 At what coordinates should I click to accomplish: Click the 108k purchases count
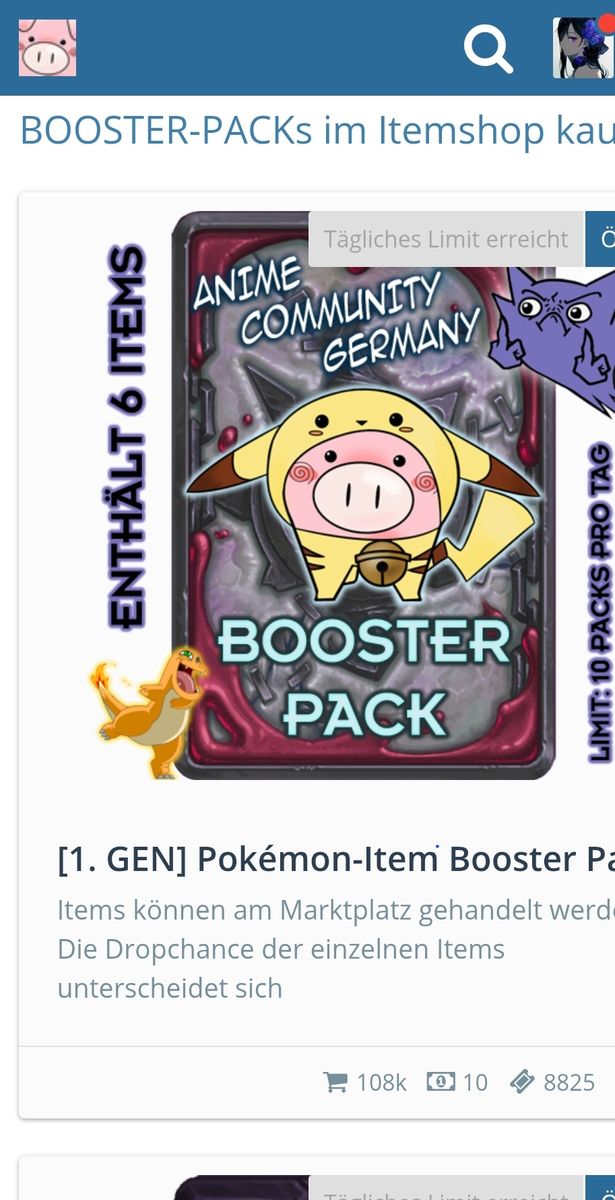tap(382, 1082)
